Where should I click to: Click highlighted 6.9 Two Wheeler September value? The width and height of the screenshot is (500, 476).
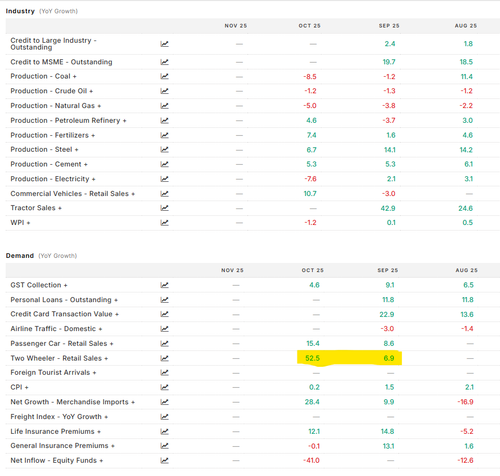[x=389, y=358]
